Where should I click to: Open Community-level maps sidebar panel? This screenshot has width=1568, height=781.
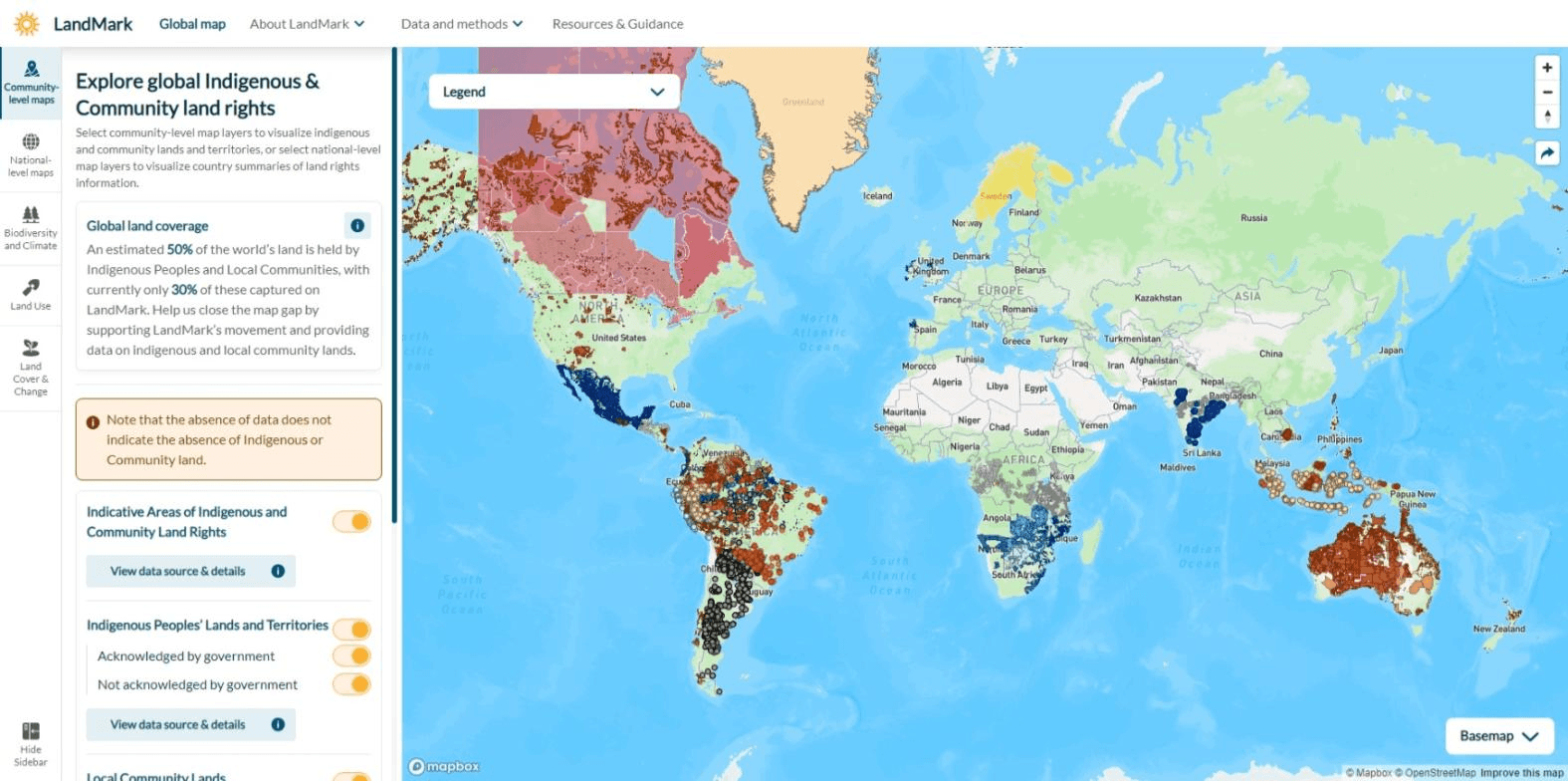point(31,82)
